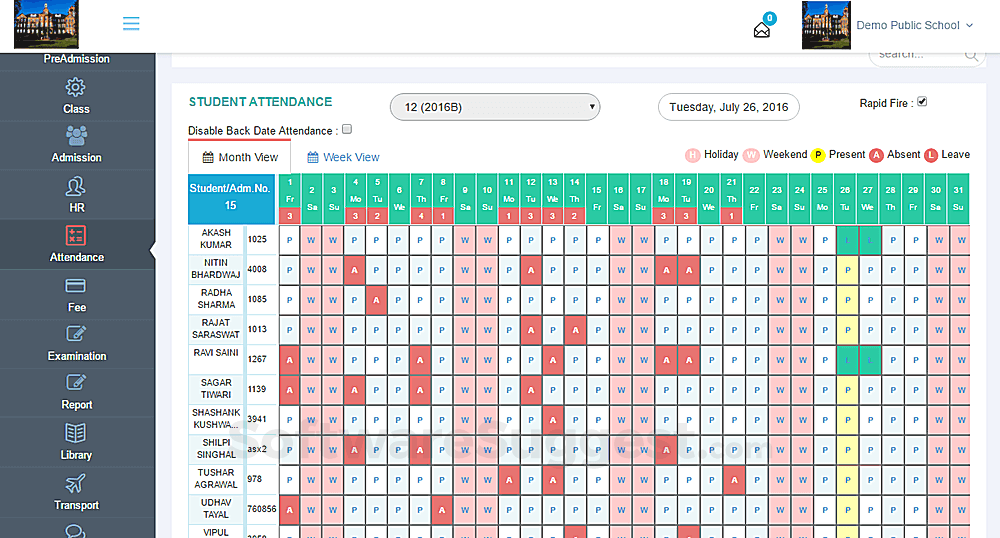
Task: Click student name SHILPI SINGHAL
Action: coord(216,449)
